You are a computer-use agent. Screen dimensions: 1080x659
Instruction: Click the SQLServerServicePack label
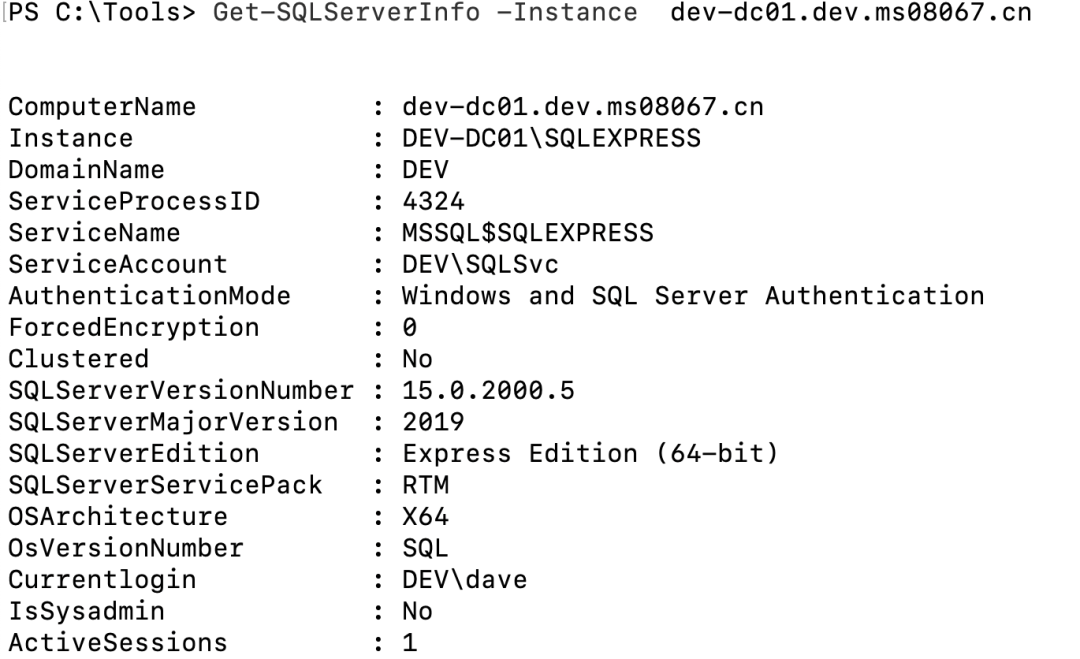point(165,485)
